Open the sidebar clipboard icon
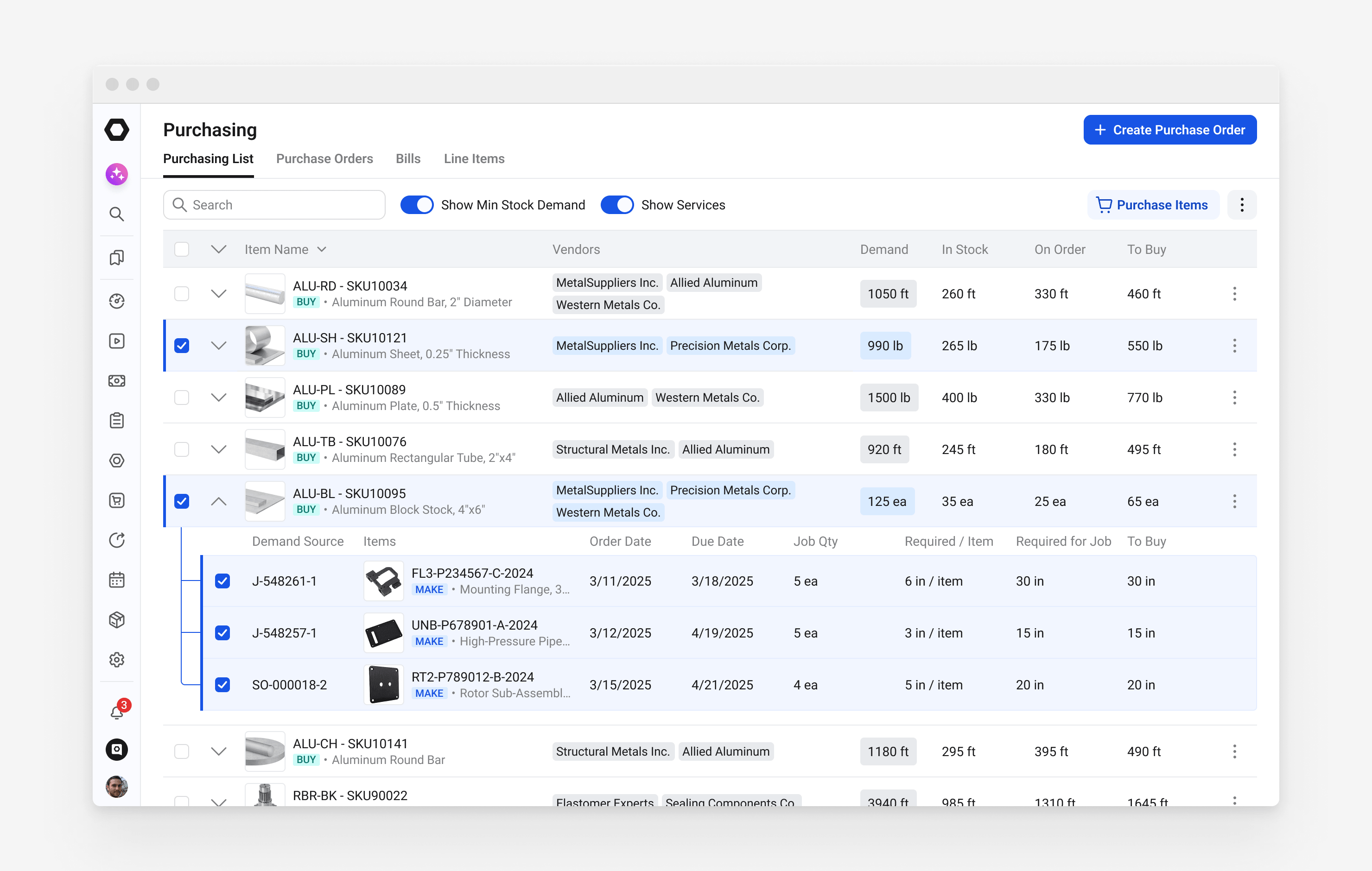The image size is (1372, 871). [x=117, y=420]
